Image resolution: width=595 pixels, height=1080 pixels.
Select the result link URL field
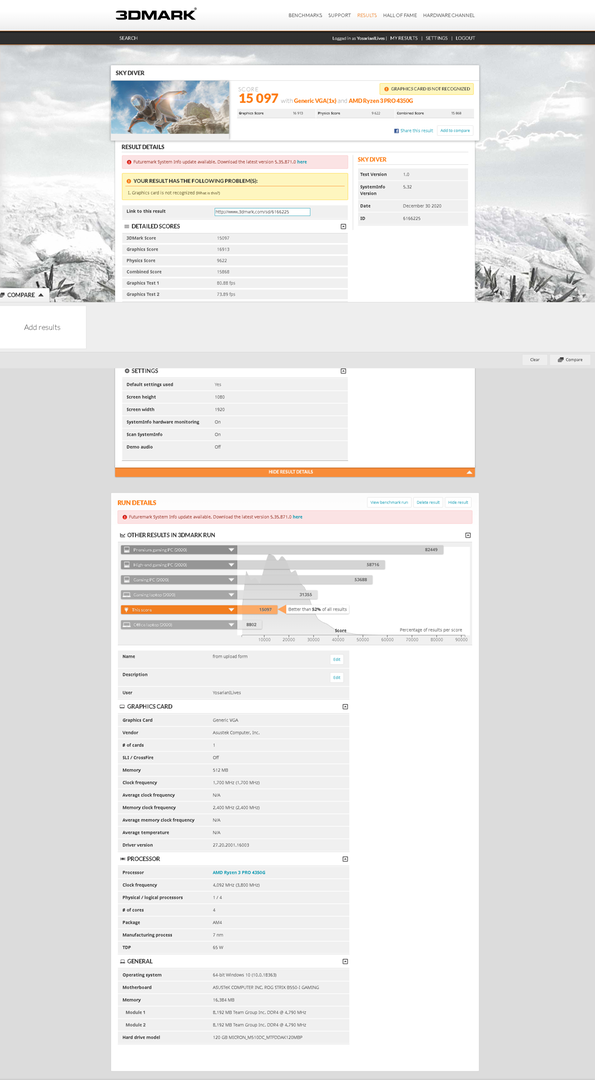pyautogui.click(x=262, y=212)
